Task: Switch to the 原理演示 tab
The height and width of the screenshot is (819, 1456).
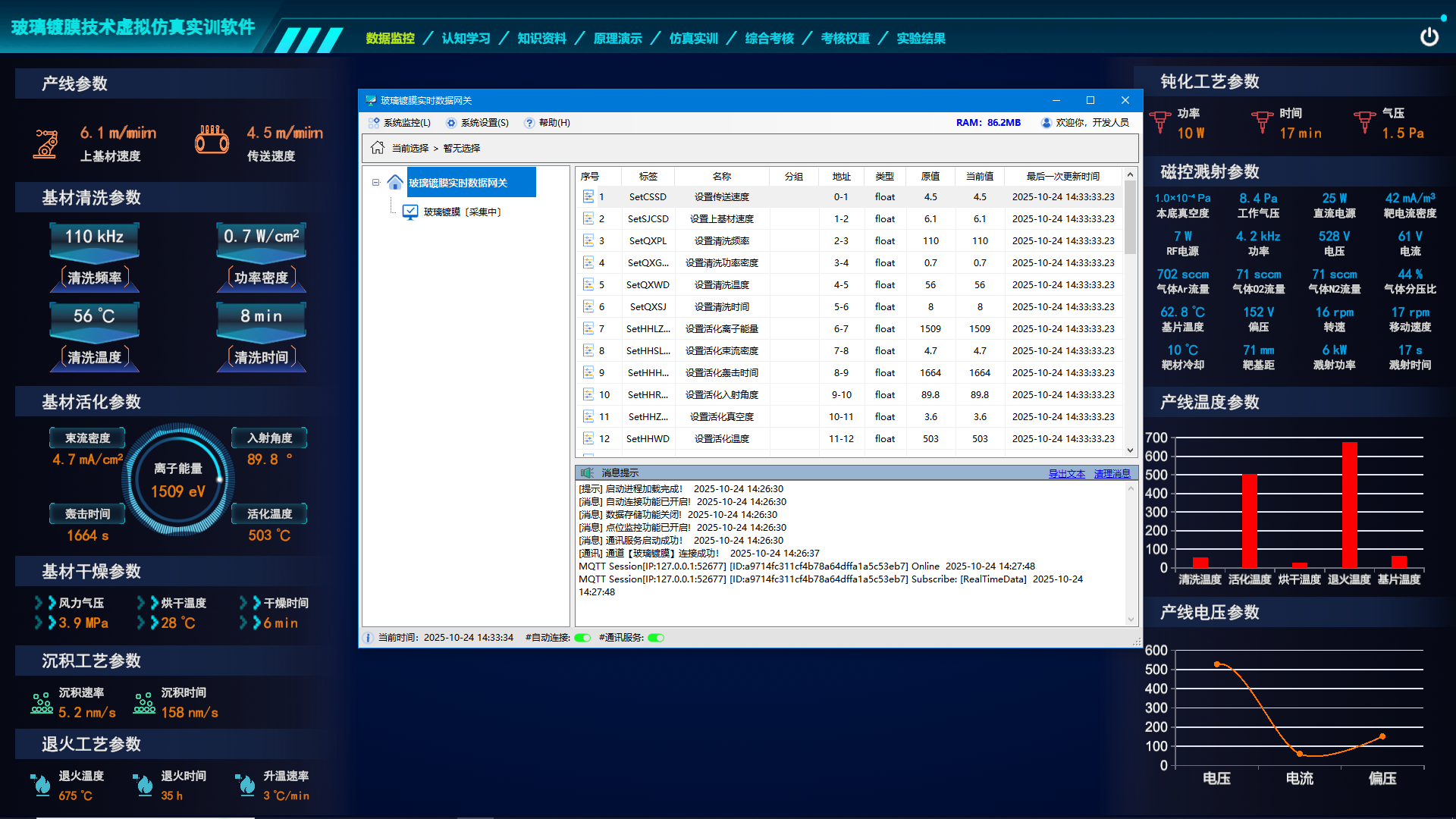Action: coord(617,39)
